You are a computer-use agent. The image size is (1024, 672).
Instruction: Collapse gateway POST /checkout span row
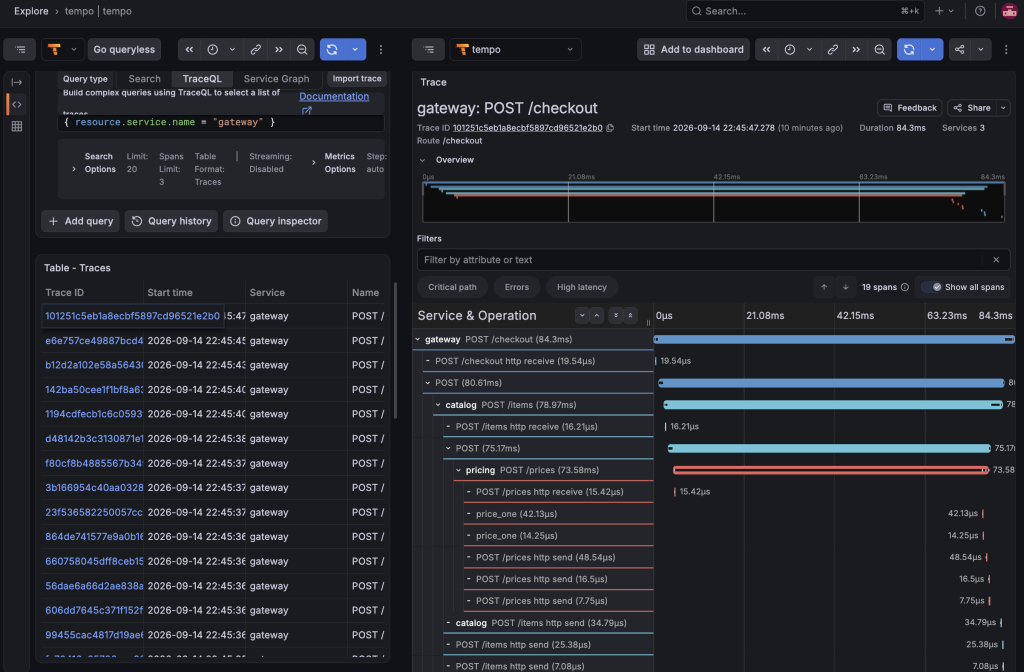418,340
